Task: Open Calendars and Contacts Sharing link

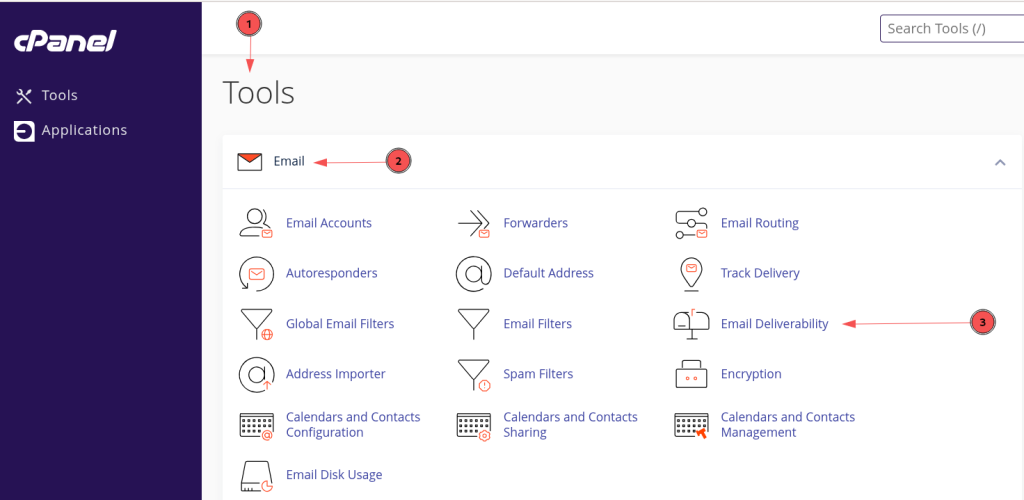Action: click(x=570, y=424)
